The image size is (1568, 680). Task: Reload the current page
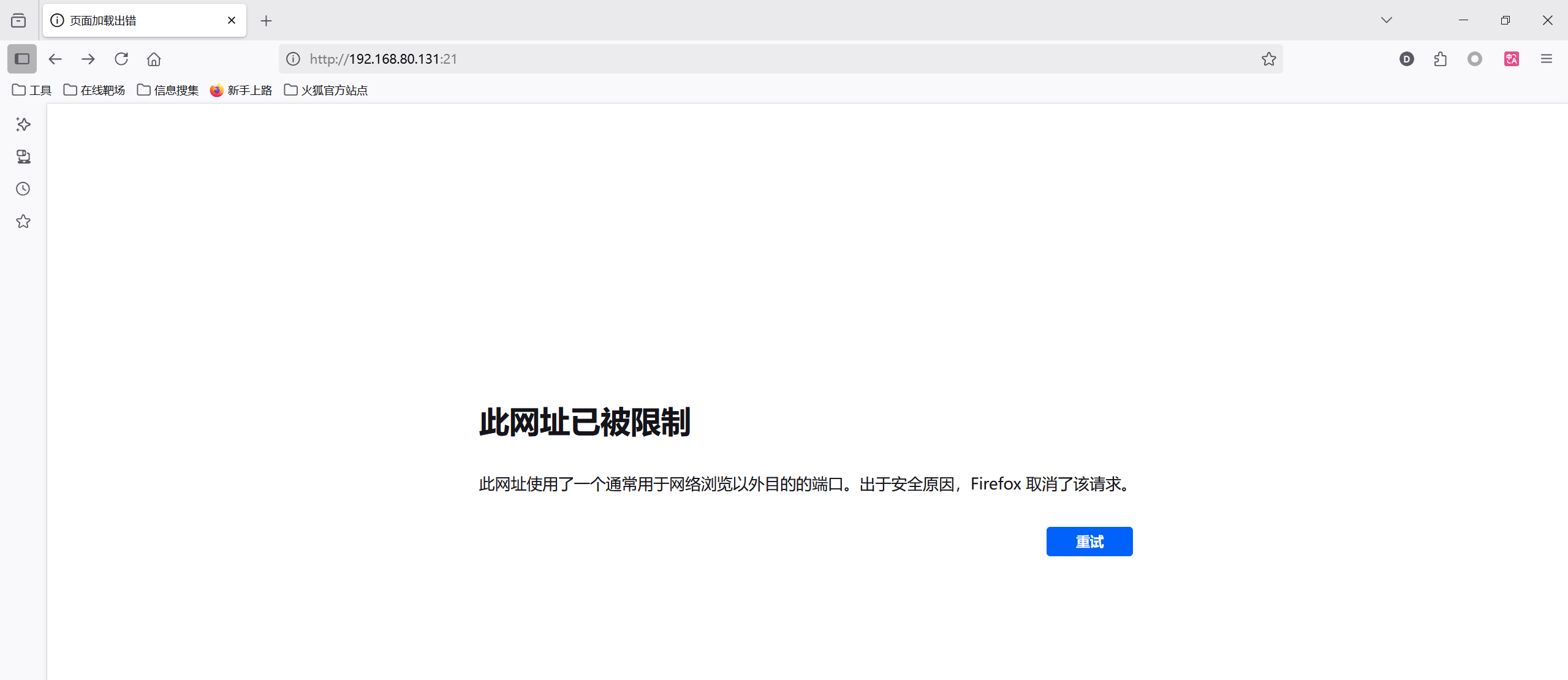point(121,59)
